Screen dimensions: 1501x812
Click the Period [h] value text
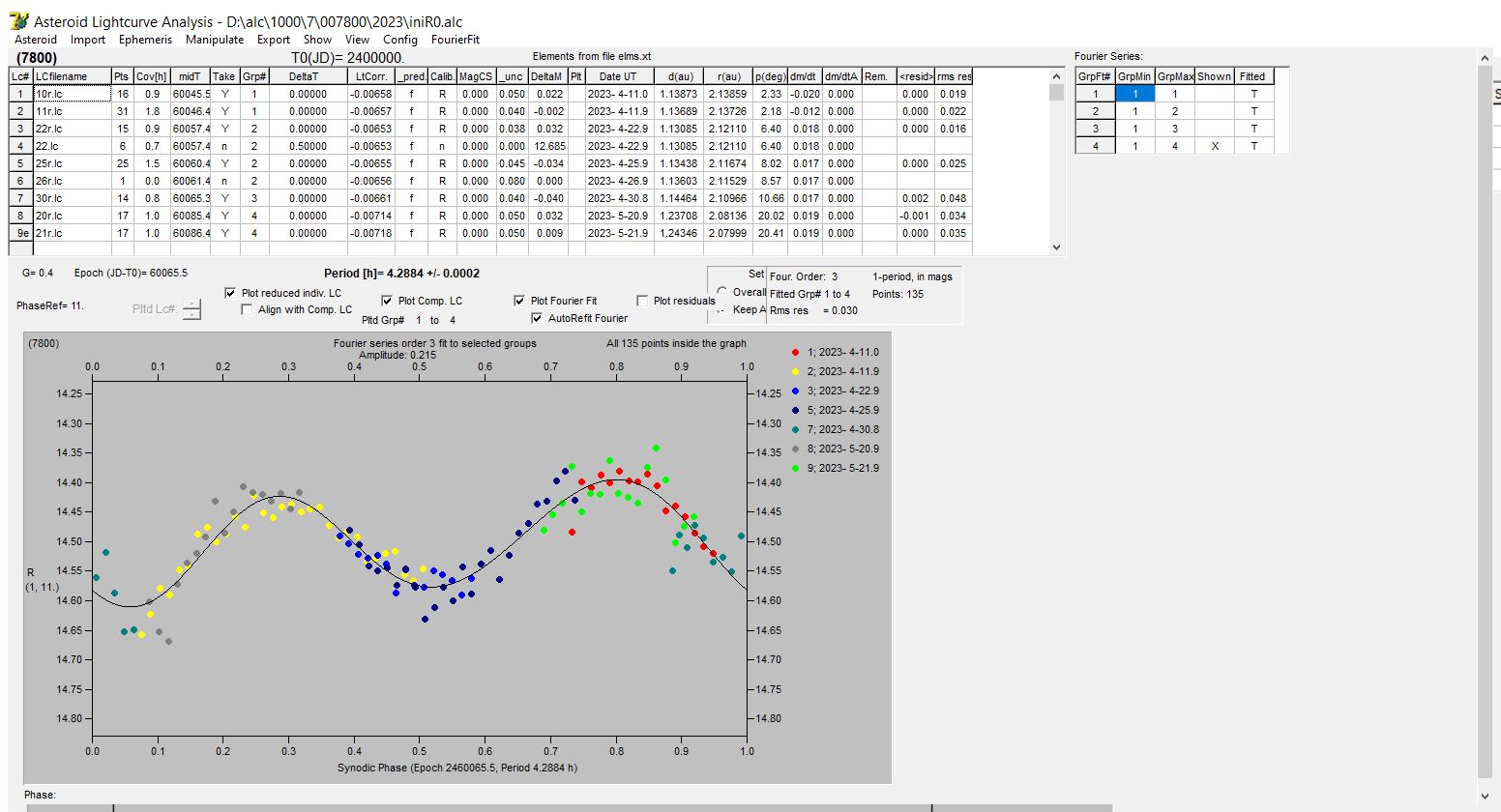pyautogui.click(x=401, y=274)
